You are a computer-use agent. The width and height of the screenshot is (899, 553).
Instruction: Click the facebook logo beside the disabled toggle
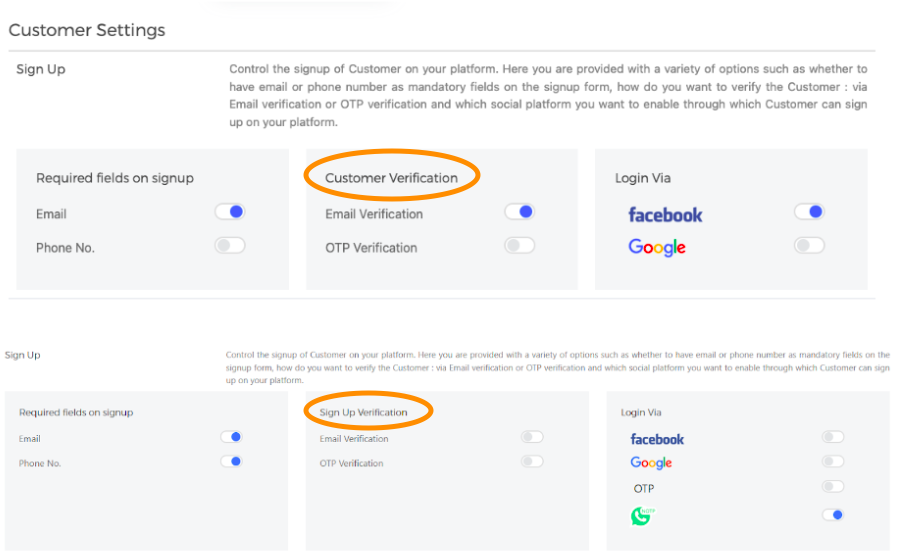pyautogui.click(x=657, y=439)
